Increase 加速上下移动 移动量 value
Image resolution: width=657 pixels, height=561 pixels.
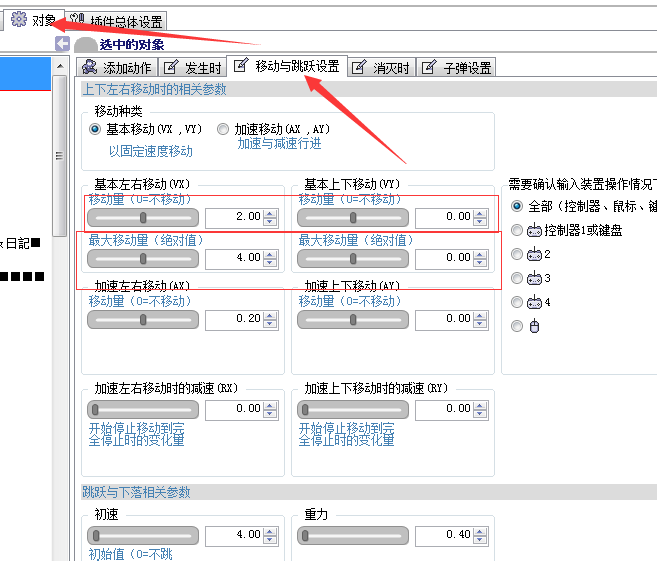click(x=480, y=315)
